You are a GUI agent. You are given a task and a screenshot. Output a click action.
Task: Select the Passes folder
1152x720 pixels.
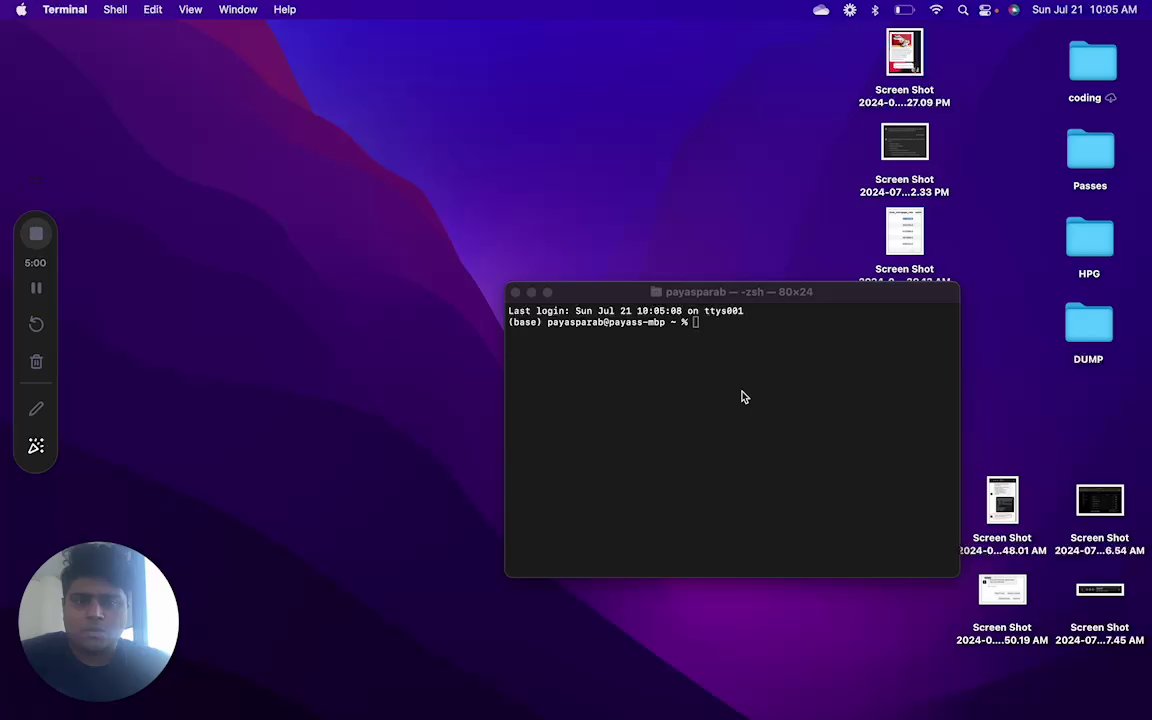1090,159
